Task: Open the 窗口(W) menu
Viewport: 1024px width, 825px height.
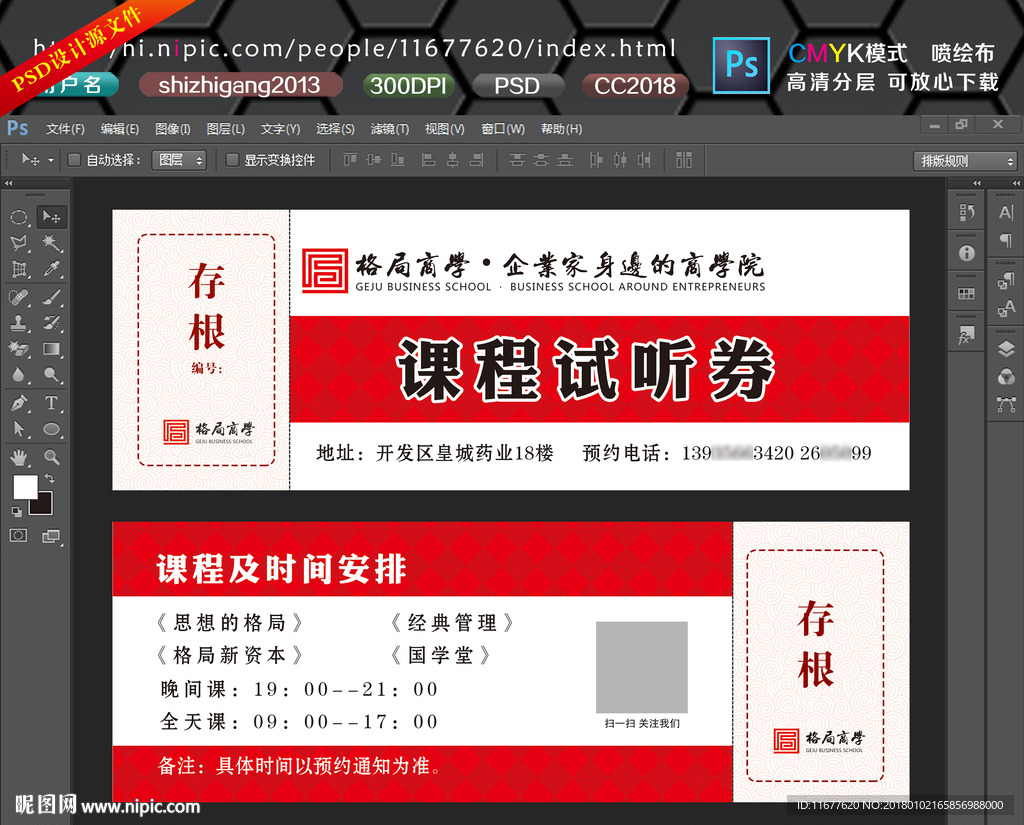Action: point(503,129)
